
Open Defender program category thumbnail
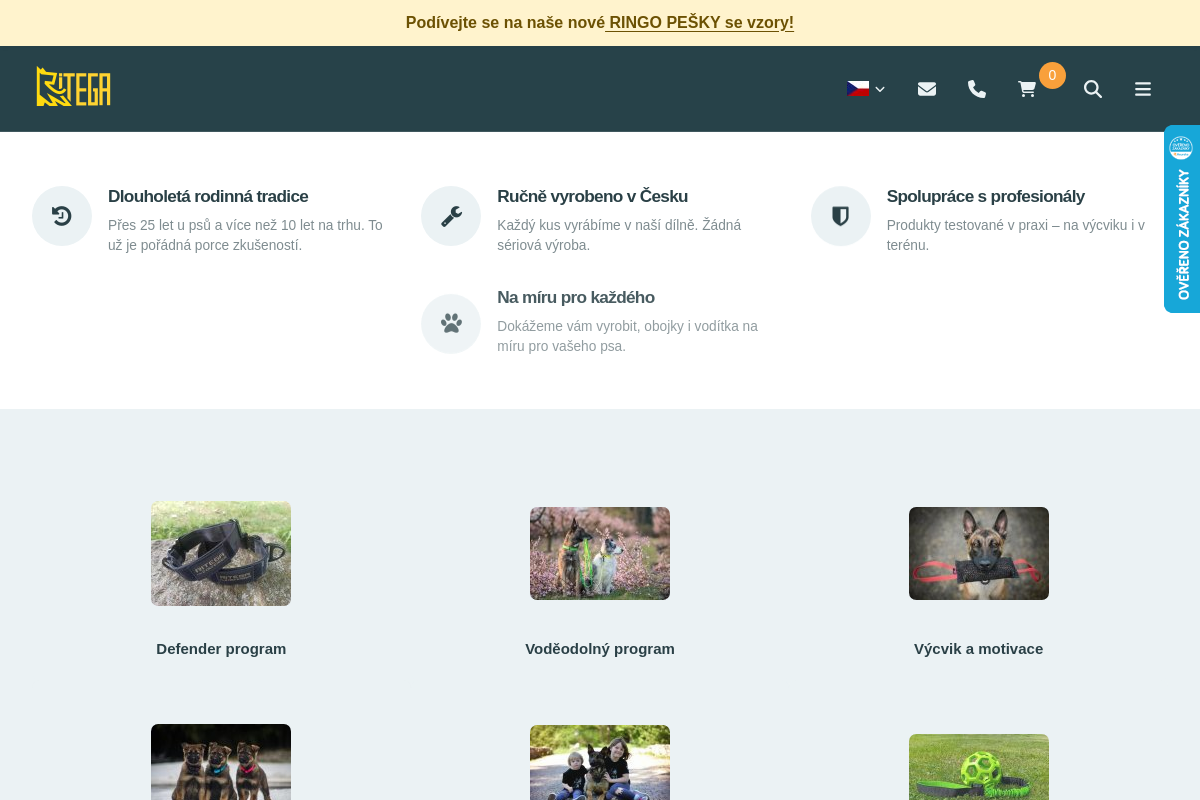click(221, 553)
